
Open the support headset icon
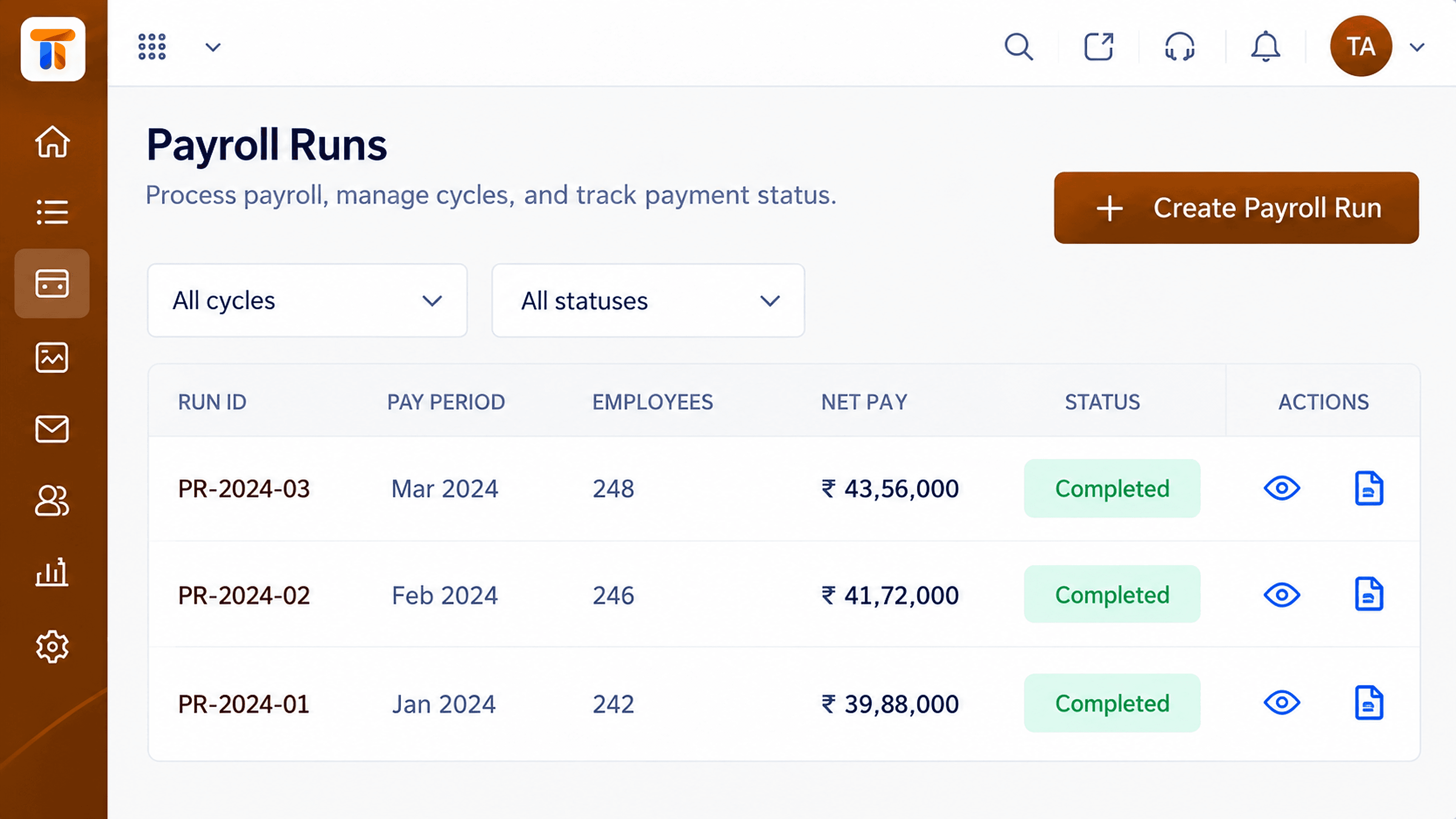coord(1180,46)
